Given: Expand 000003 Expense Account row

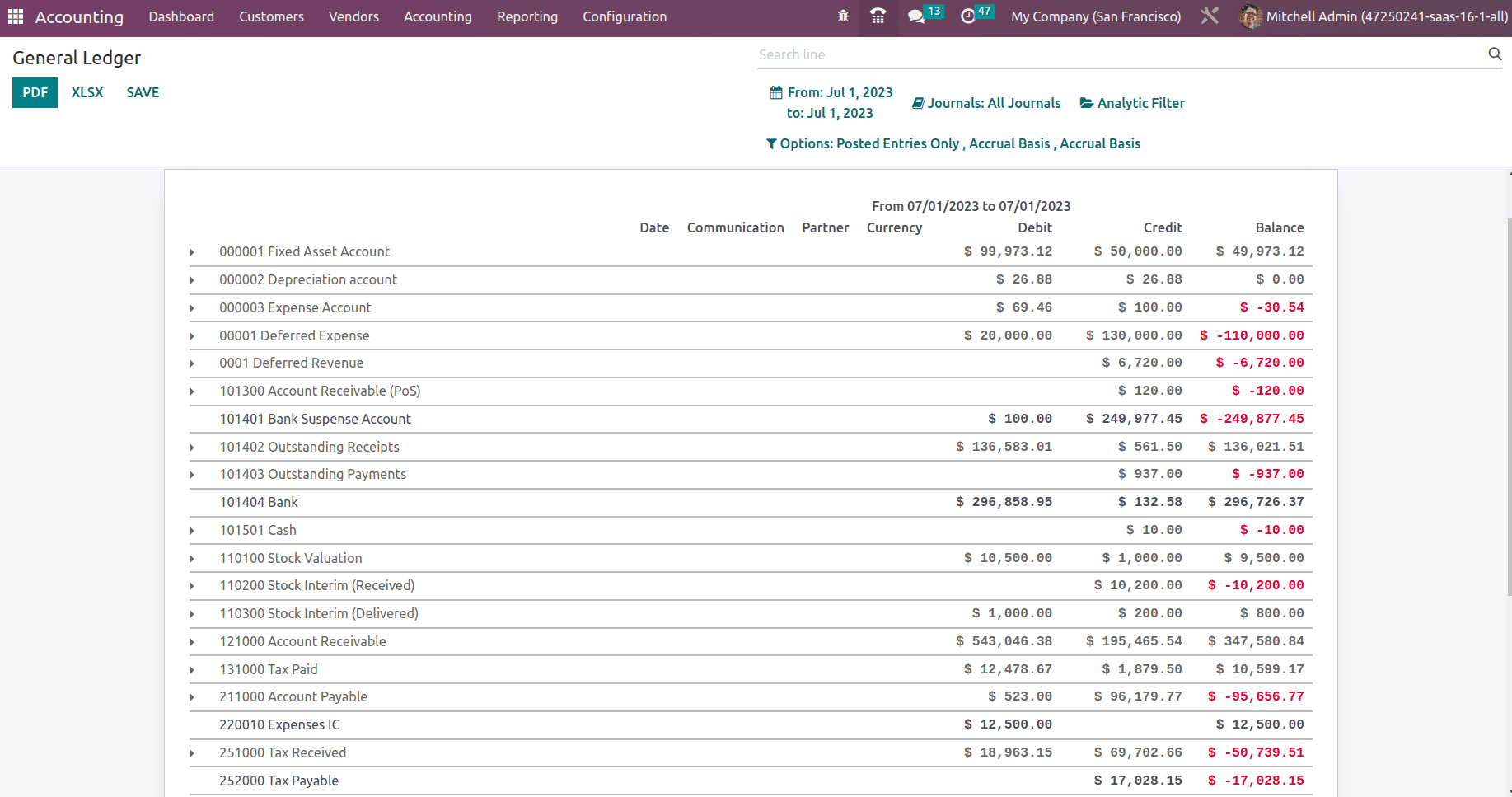Looking at the screenshot, I should (192, 308).
